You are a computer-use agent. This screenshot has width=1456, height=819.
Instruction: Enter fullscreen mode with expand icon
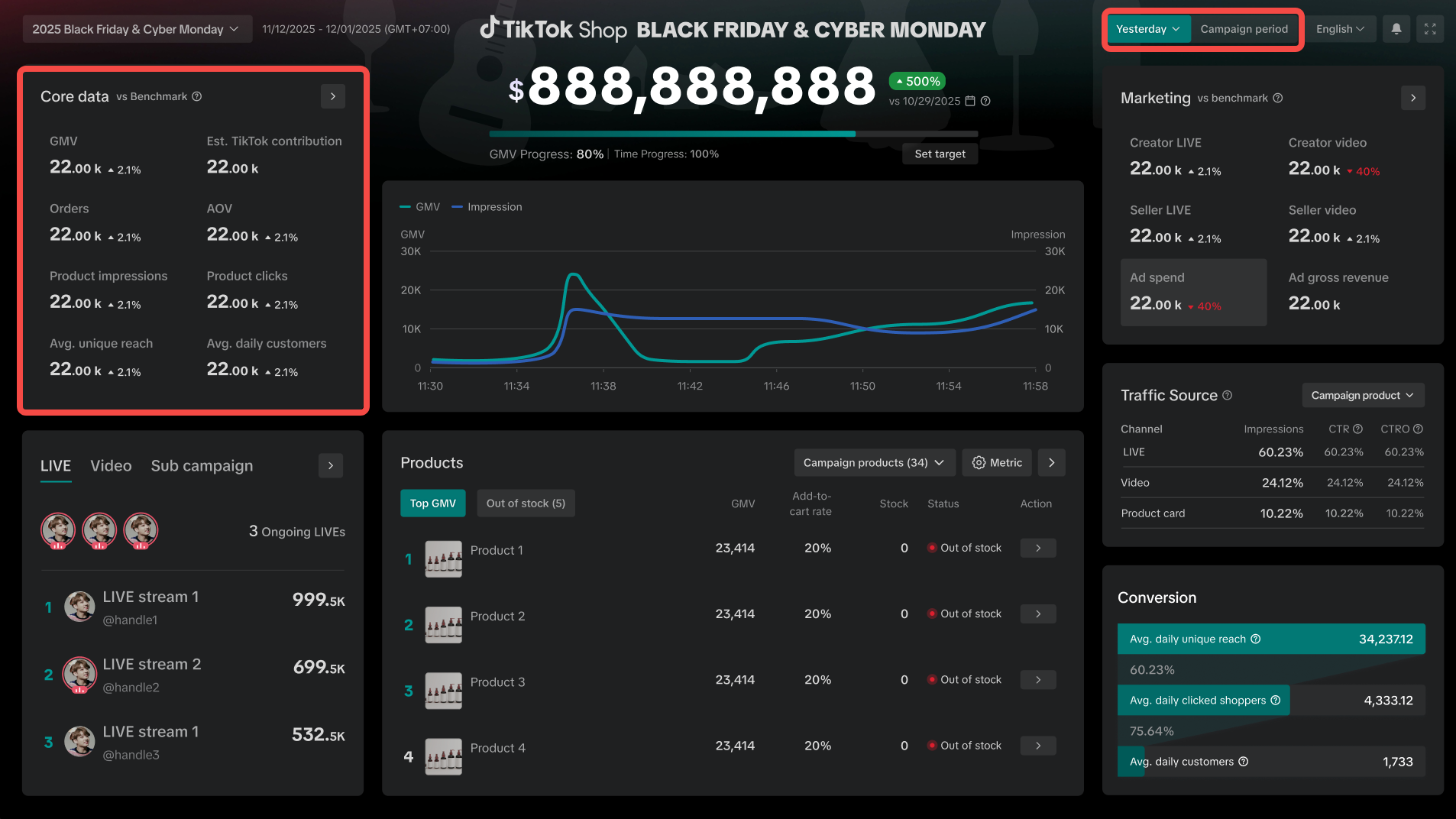[1430, 29]
